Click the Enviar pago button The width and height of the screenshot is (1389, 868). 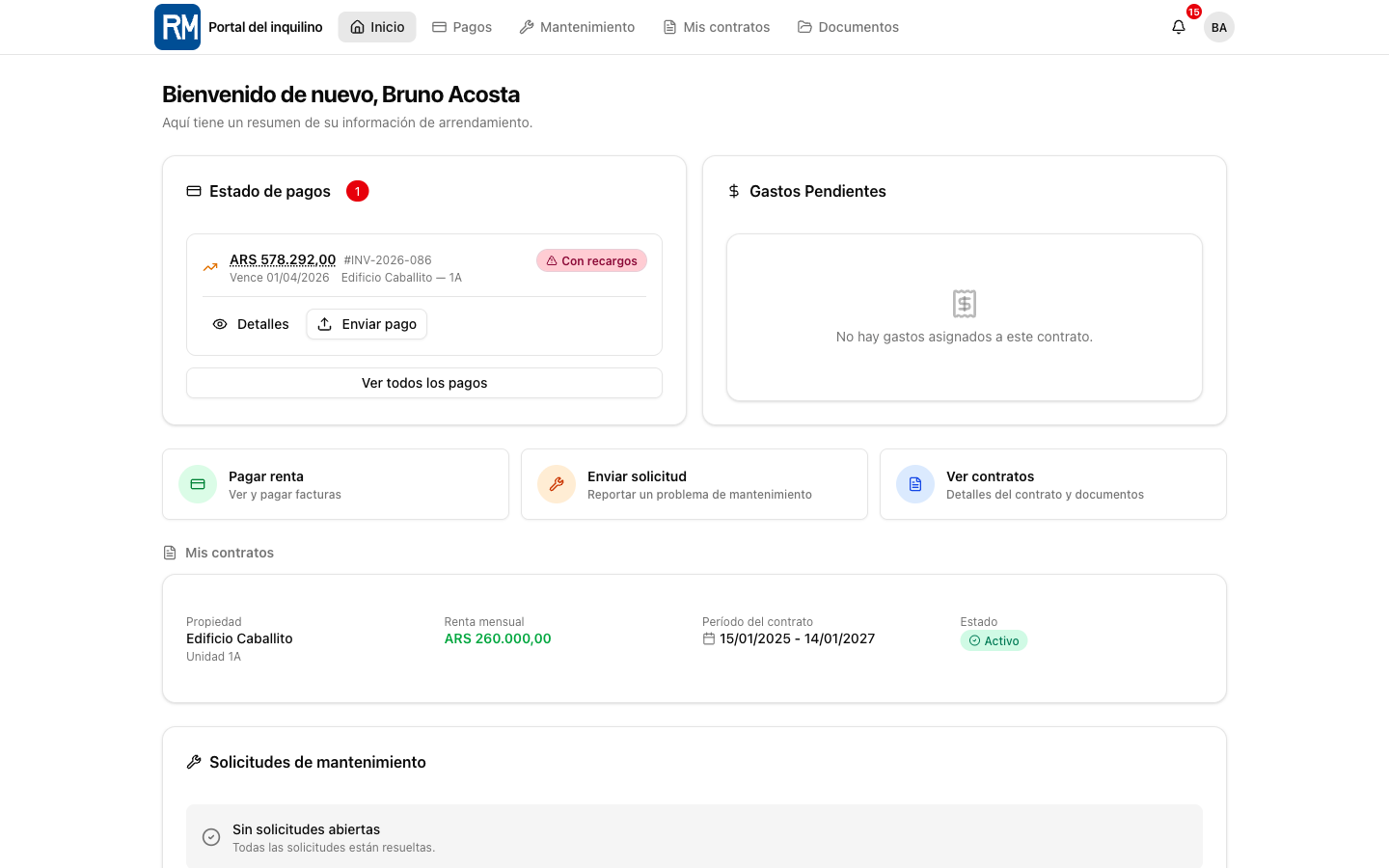click(367, 324)
